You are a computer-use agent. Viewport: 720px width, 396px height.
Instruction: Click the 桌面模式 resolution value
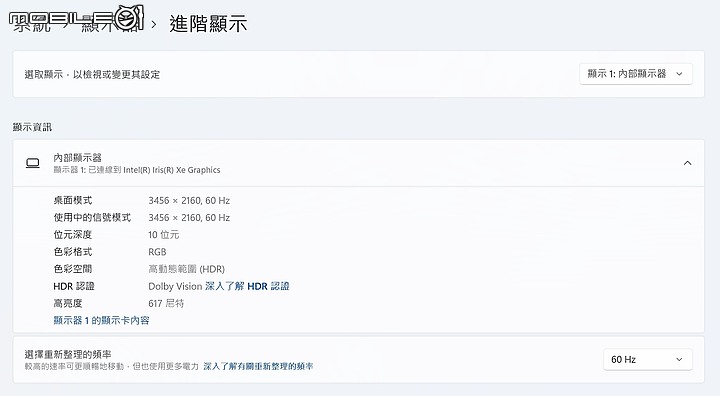coord(189,201)
